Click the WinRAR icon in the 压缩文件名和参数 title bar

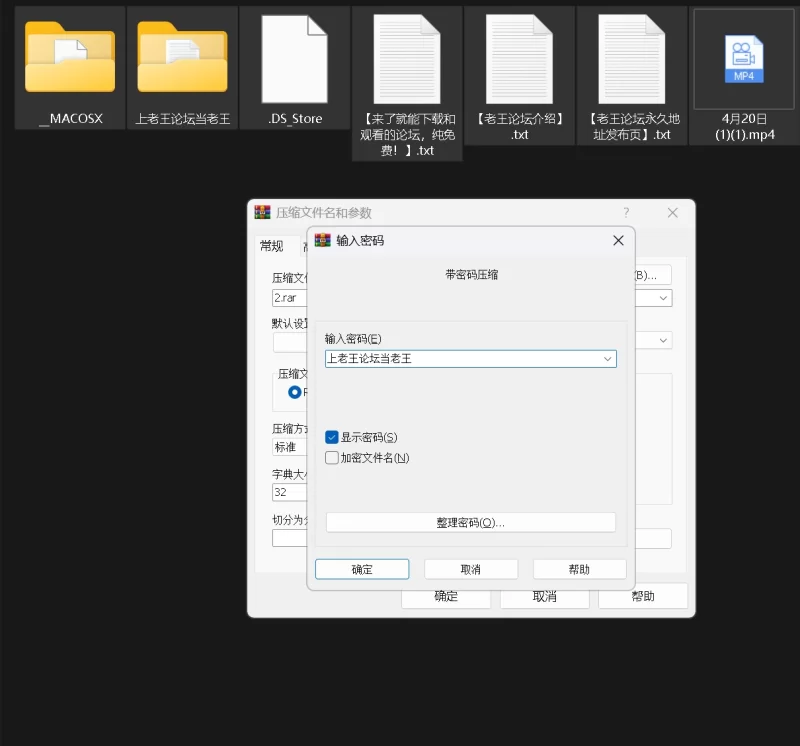[262, 212]
